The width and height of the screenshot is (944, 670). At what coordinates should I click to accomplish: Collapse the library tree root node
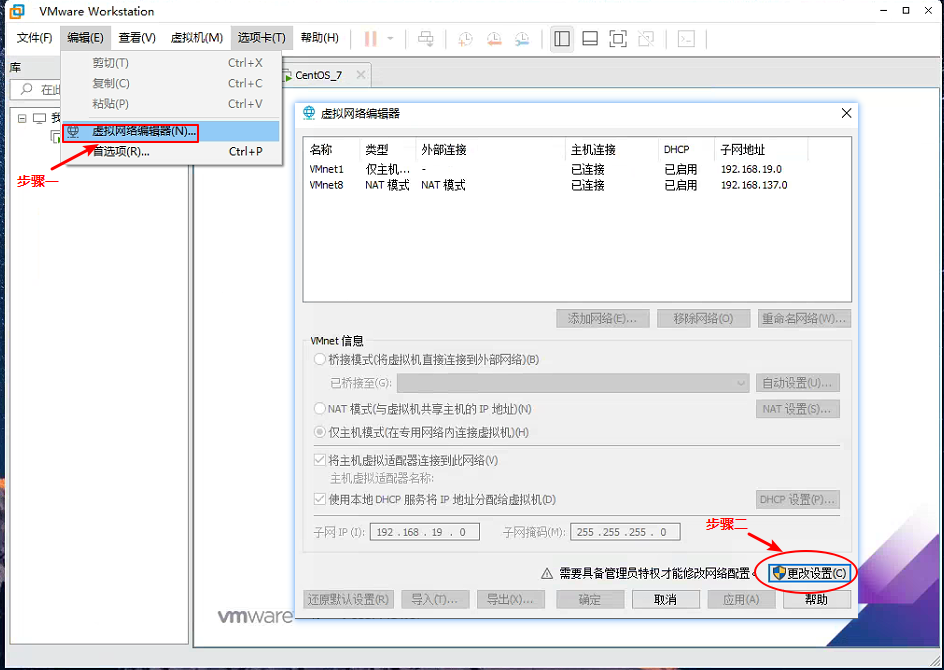point(22,118)
